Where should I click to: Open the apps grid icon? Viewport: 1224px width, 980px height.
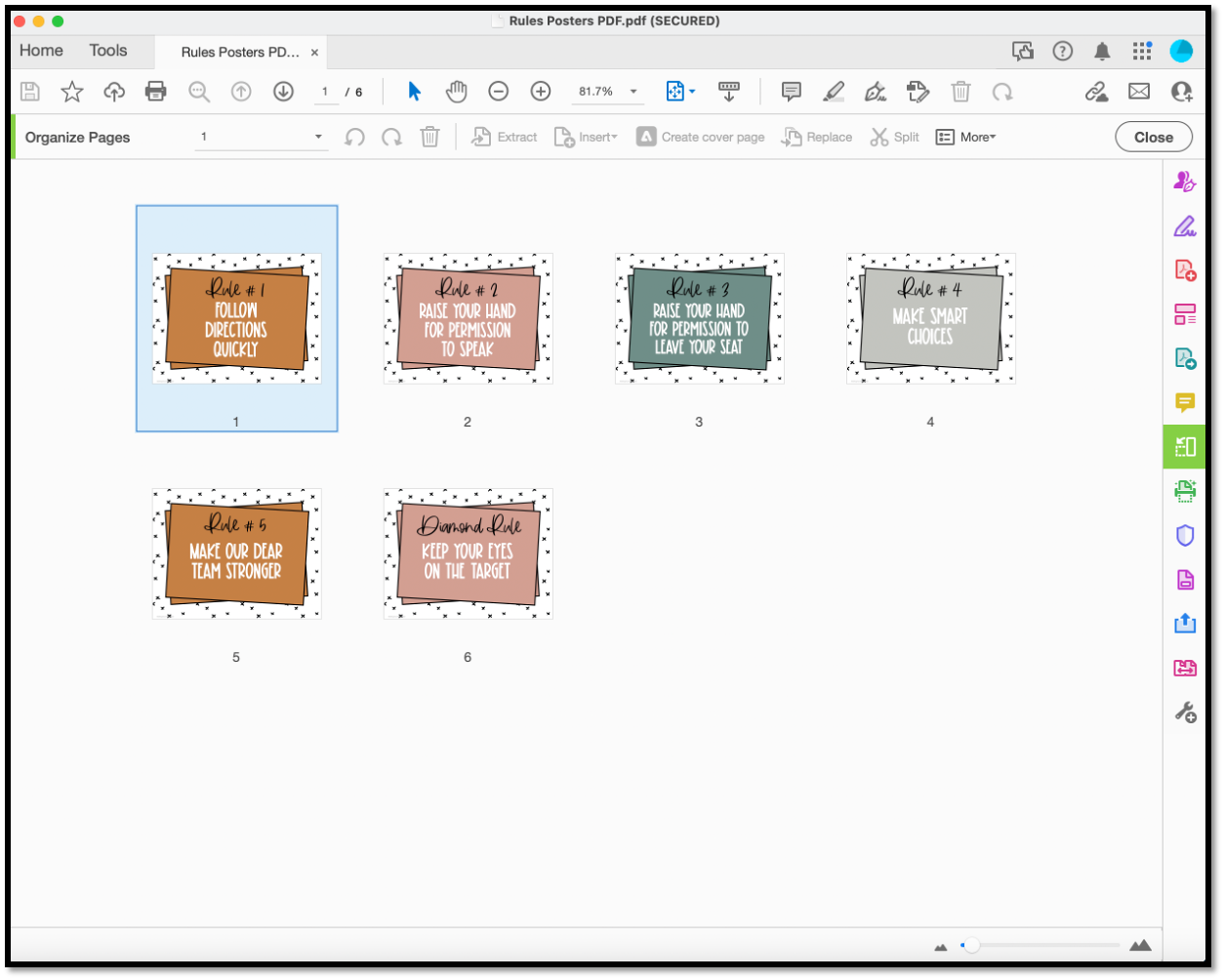pyautogui.click(x=1142, y=52)
